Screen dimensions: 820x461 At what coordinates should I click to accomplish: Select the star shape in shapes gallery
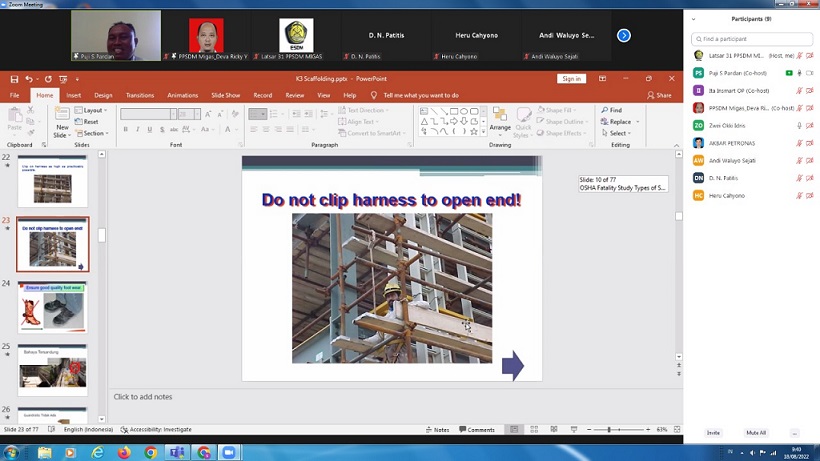pyautogui.click(x=474, y=131)
